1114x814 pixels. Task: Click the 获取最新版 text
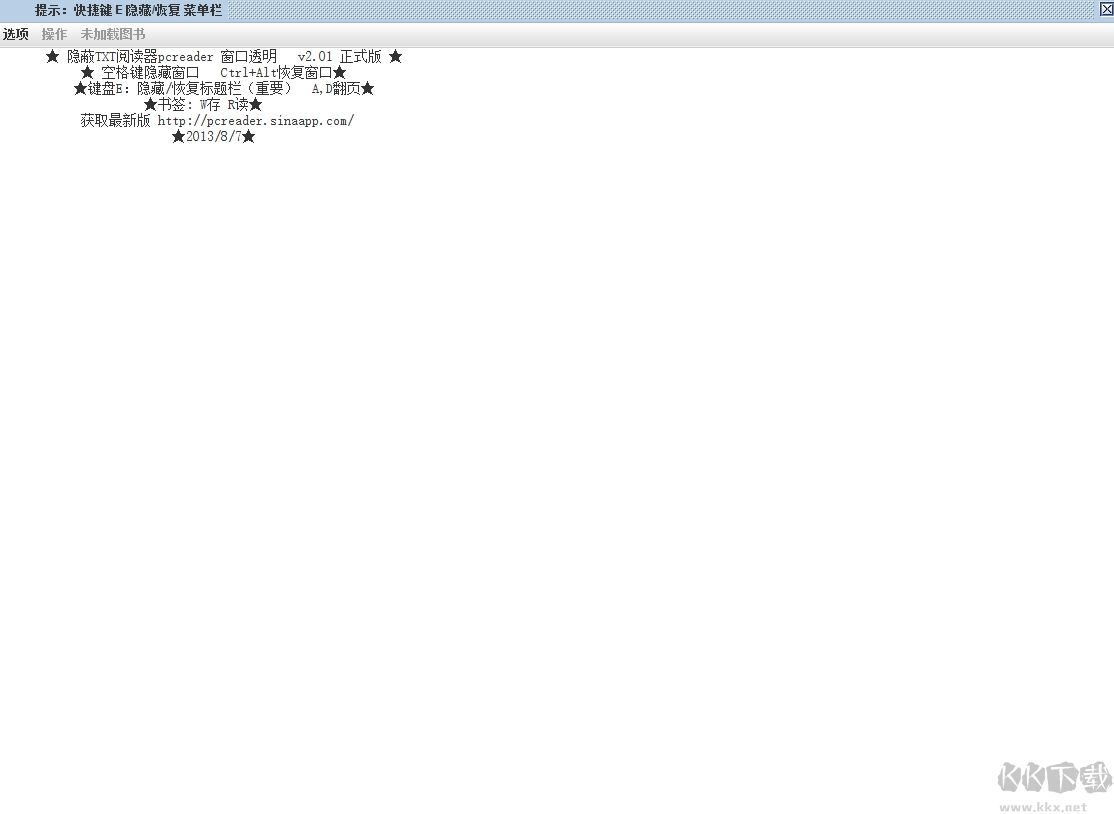coord(115,121)
